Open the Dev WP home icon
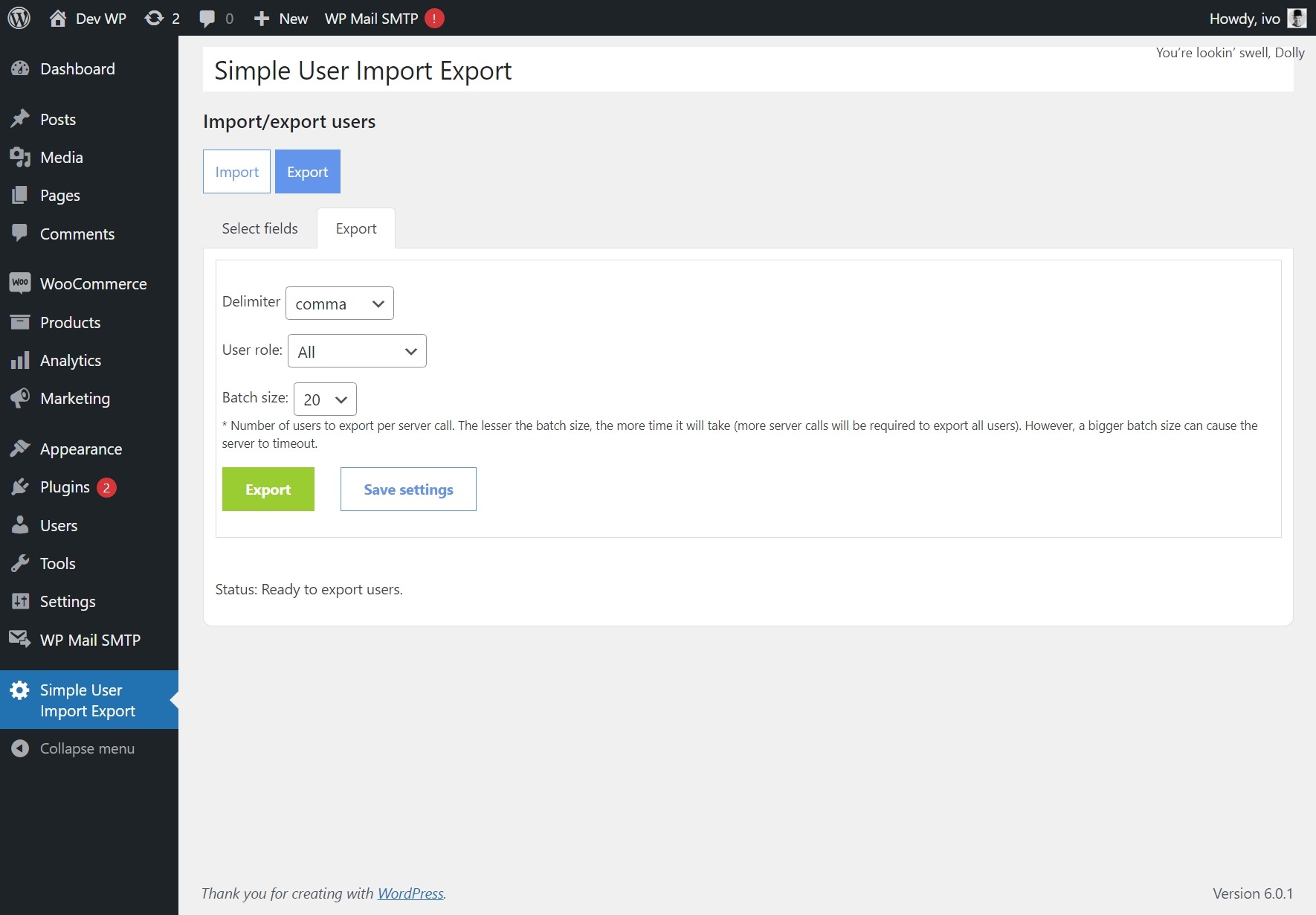This screenshot has width=1316, height=915. (57, 18)
